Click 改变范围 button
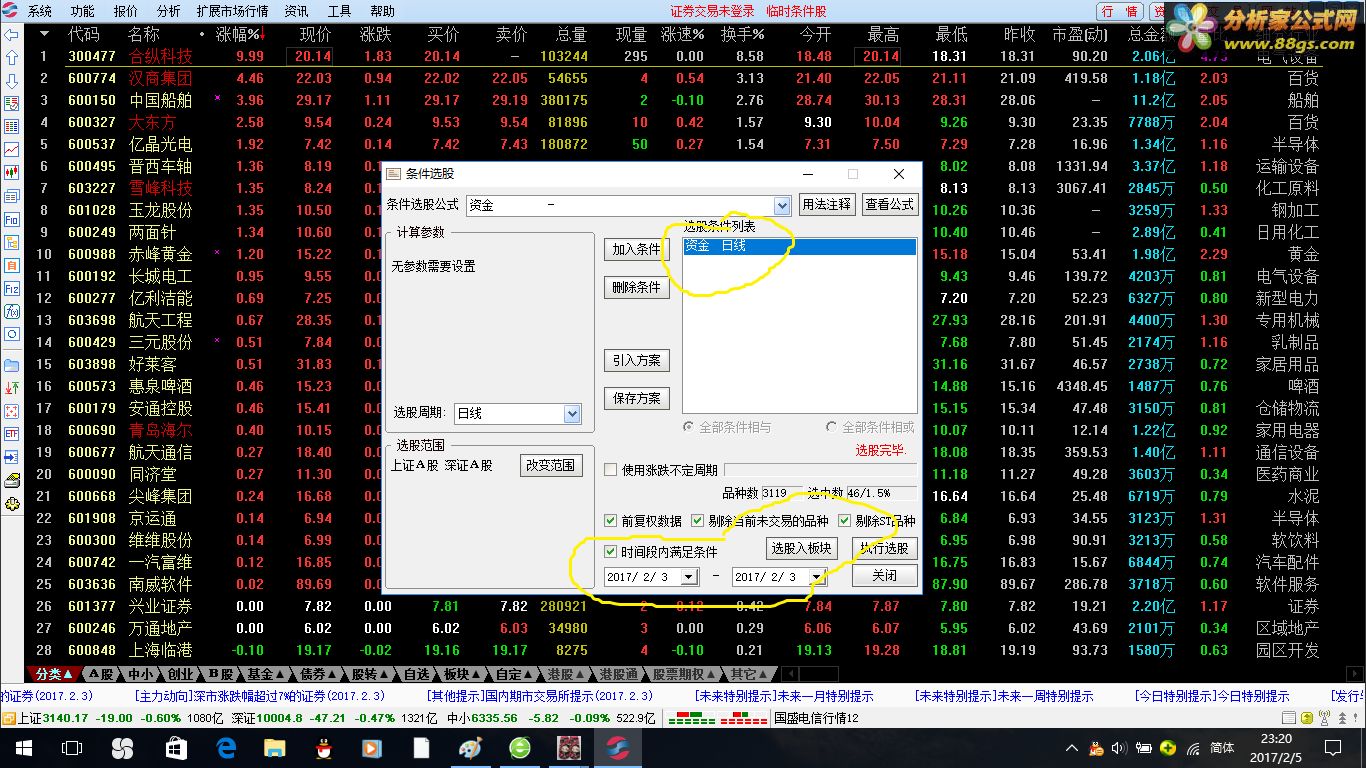The height and width of the screenshot is (768, 1366). (551, 465)
